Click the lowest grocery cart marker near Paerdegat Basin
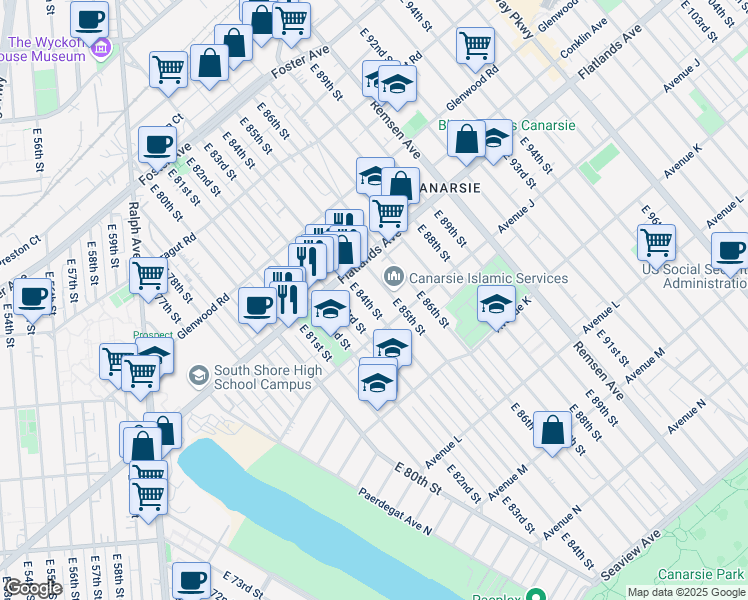Image resolution: width=748 pixels, height=600 pixels. click(148, 500)
